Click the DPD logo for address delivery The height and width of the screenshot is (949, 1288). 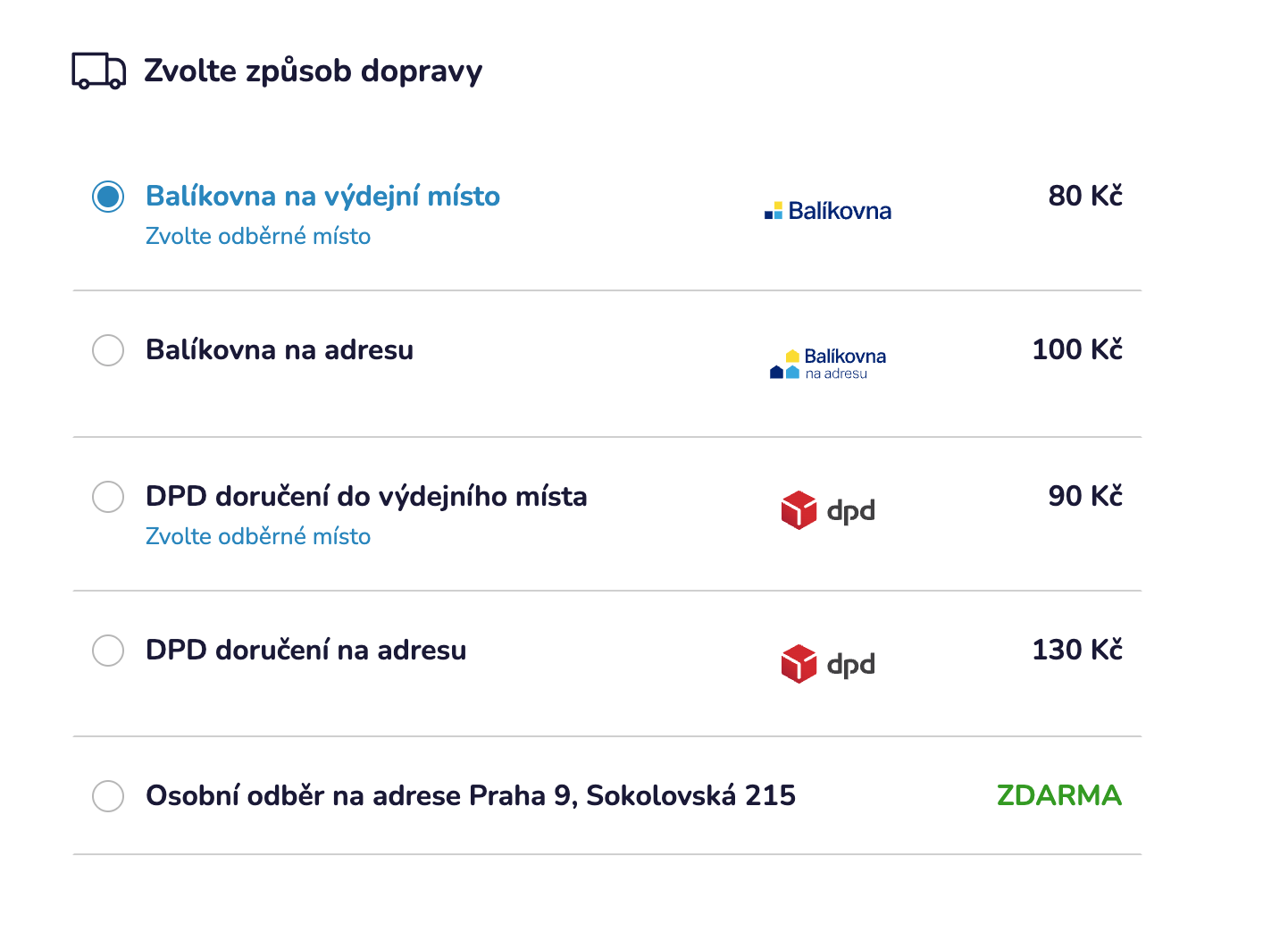[x=828, y=664]
